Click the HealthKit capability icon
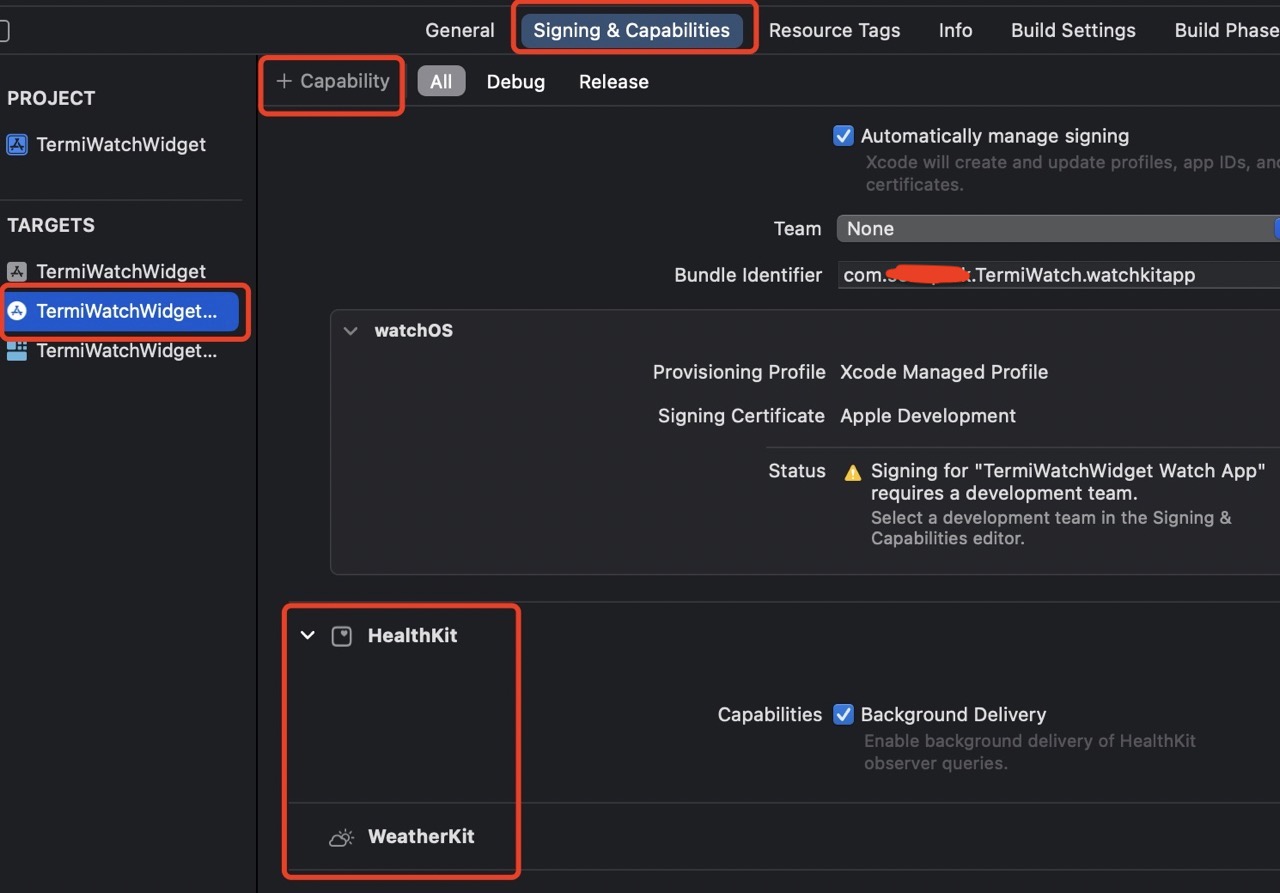The height and width of the screenshot is (893, 1280). click(342, 636)
